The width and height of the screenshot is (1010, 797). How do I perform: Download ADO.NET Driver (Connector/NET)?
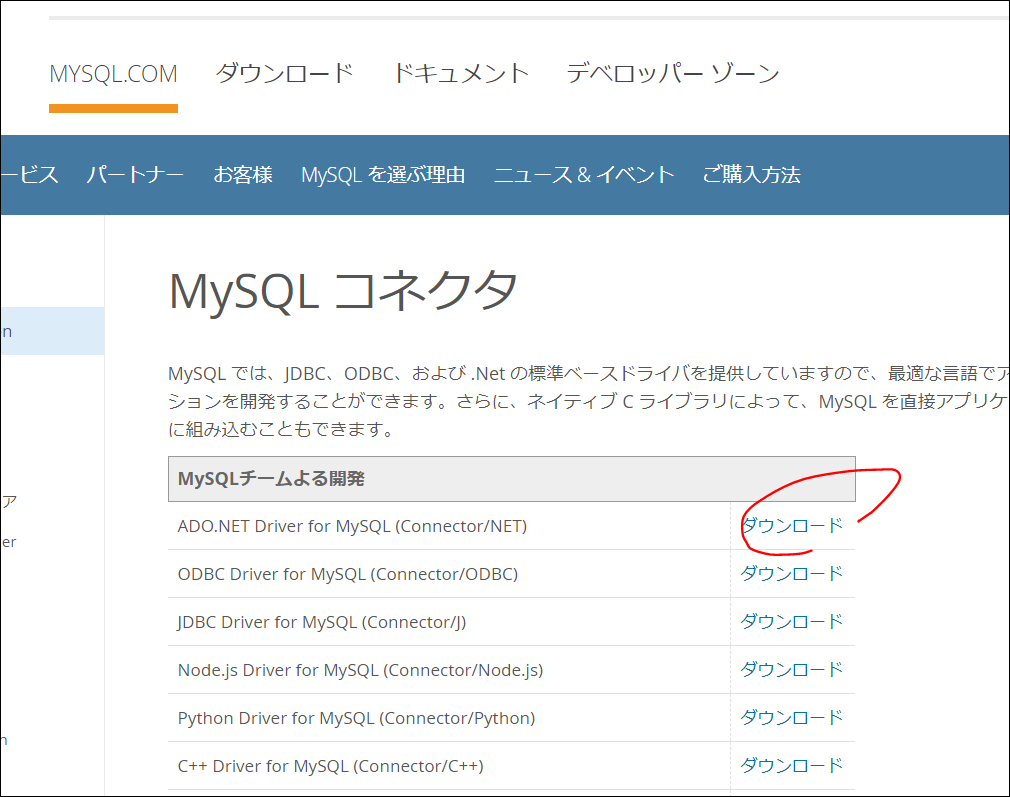792,526
